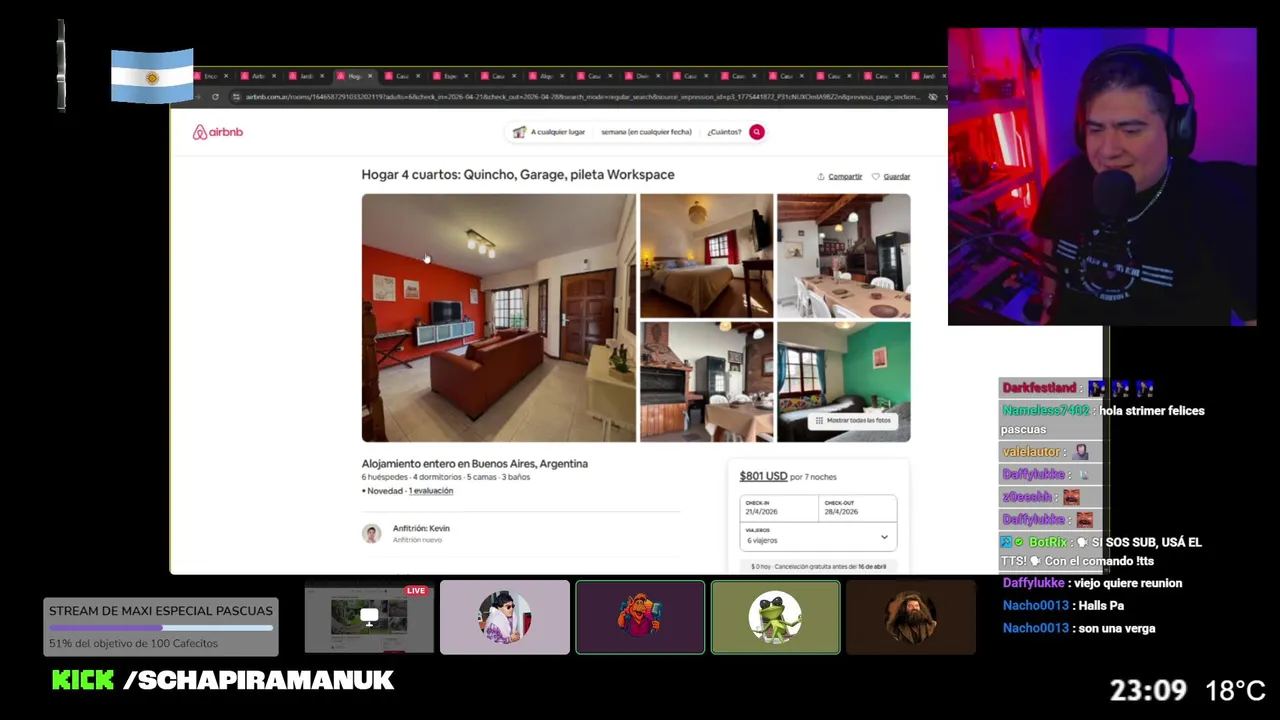
Task: Click Daffylukke's viejo quiere reunion chat message
Action: tap(1092, 583)
